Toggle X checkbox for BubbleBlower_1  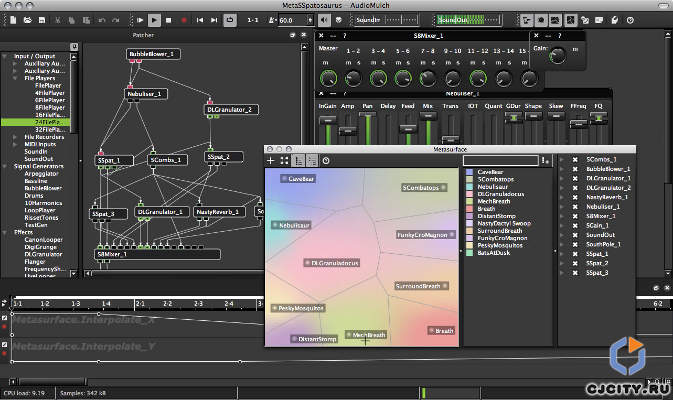coord(575,169)
